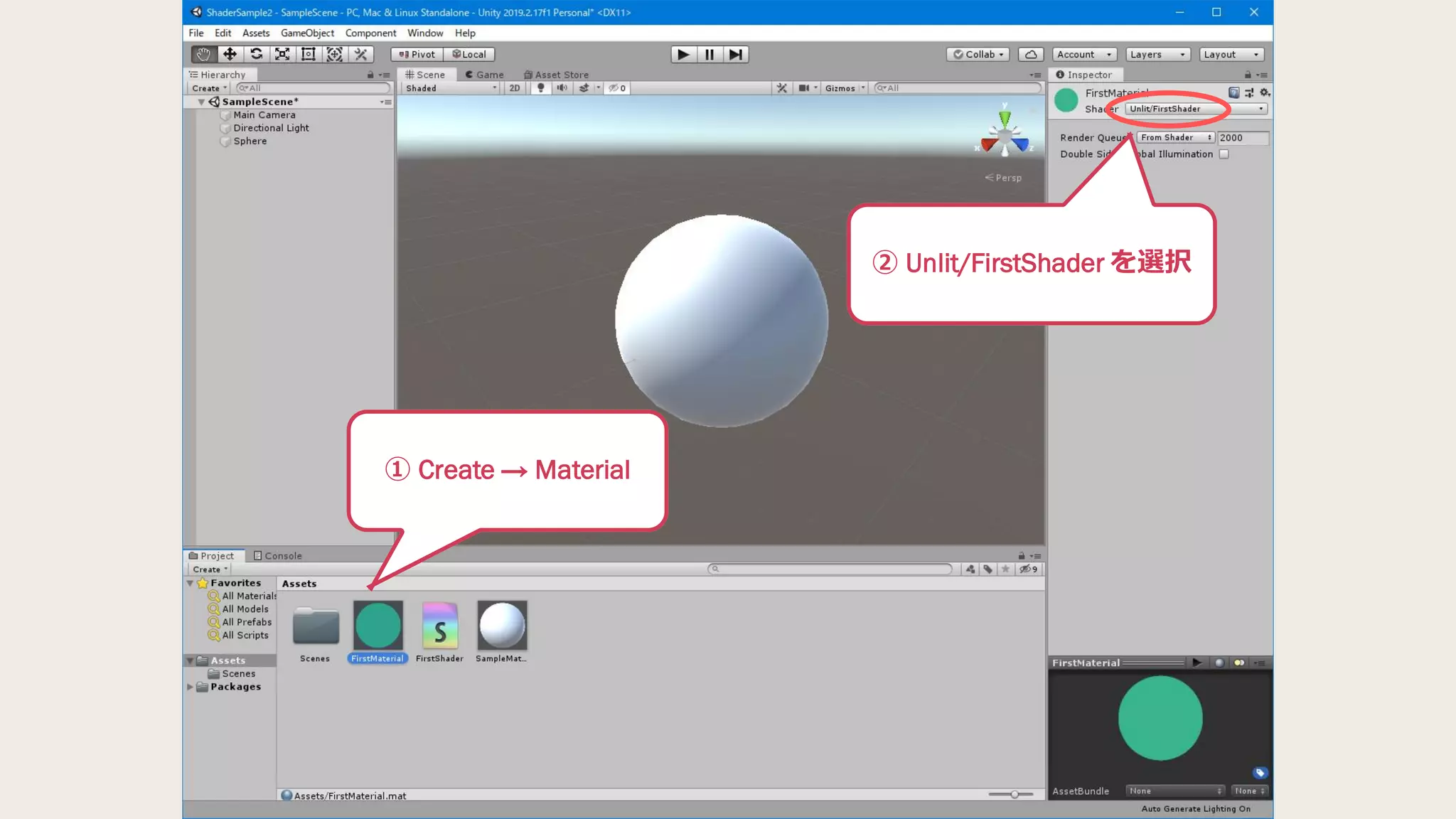Select the Scenes folder asset
This screenshot has height=819, width=1456.
[315, 632]
